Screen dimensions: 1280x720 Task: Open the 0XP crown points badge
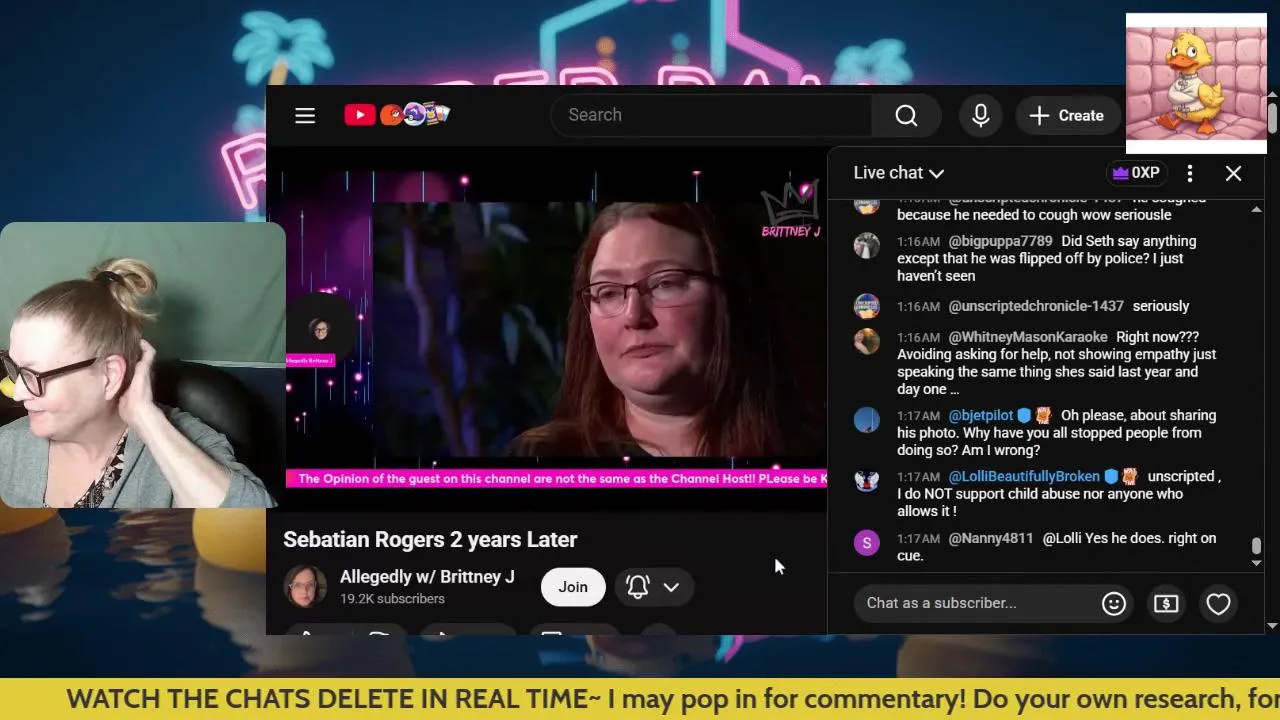[x=1136, y=173]
